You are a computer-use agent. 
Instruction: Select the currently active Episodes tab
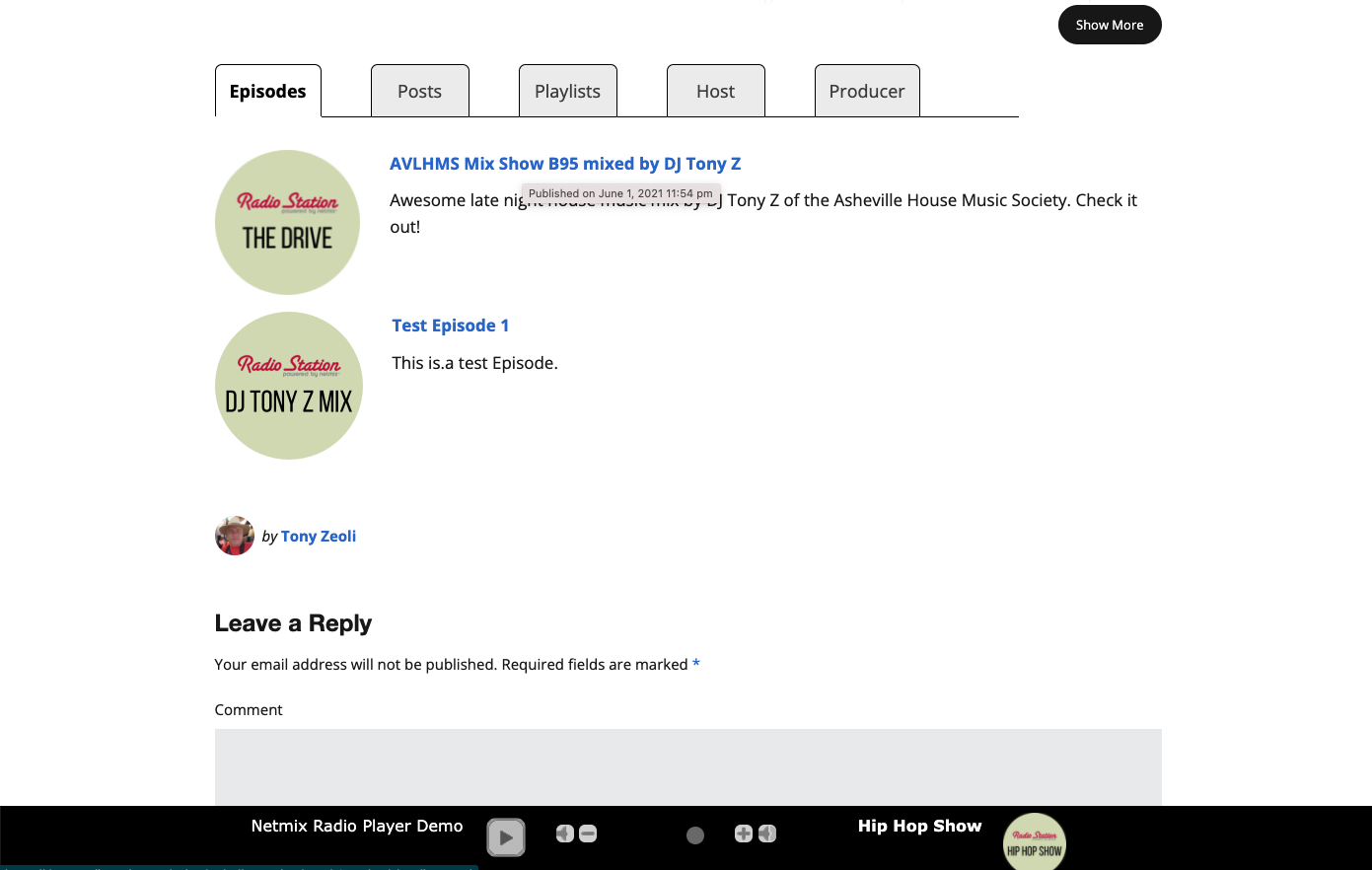267,91
